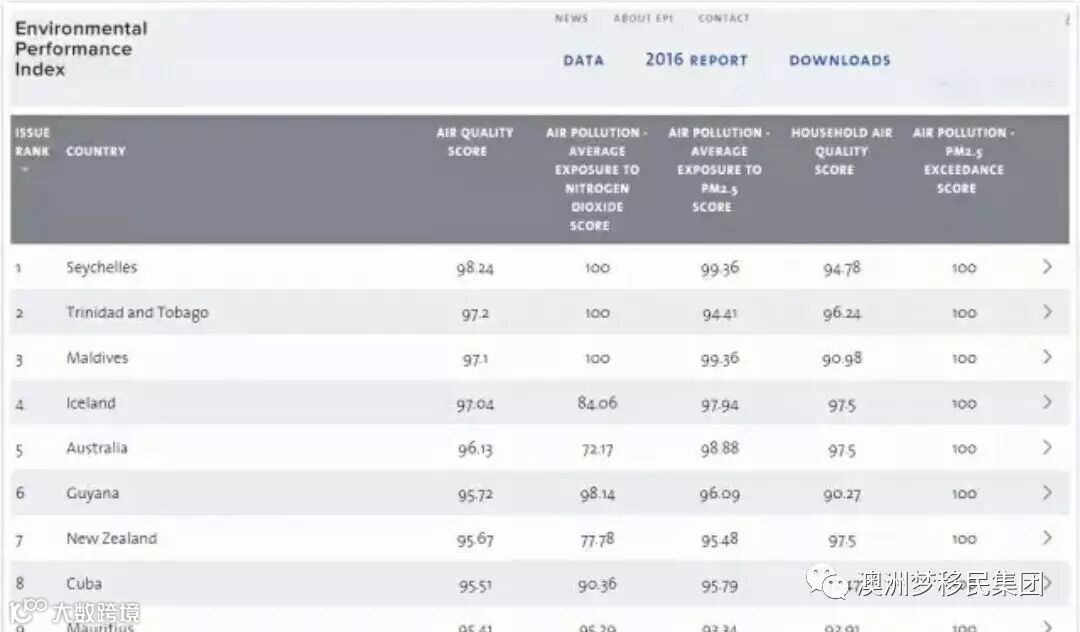1080x632 pixels.
Task: Sort by the Air Quality Score header
Action: (x=475, y=142)
